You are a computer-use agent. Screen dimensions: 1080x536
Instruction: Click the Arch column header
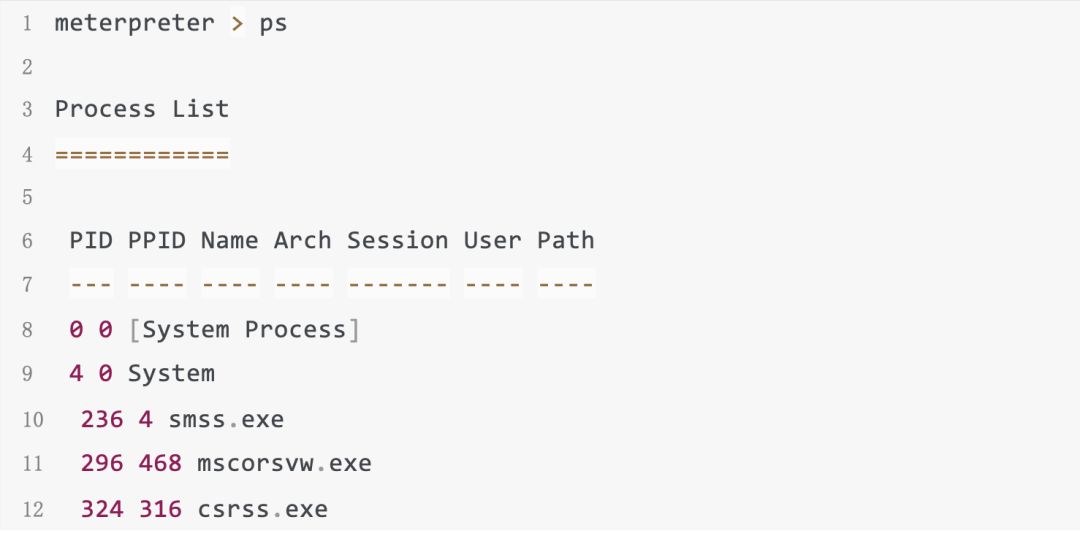coord(302,241)
